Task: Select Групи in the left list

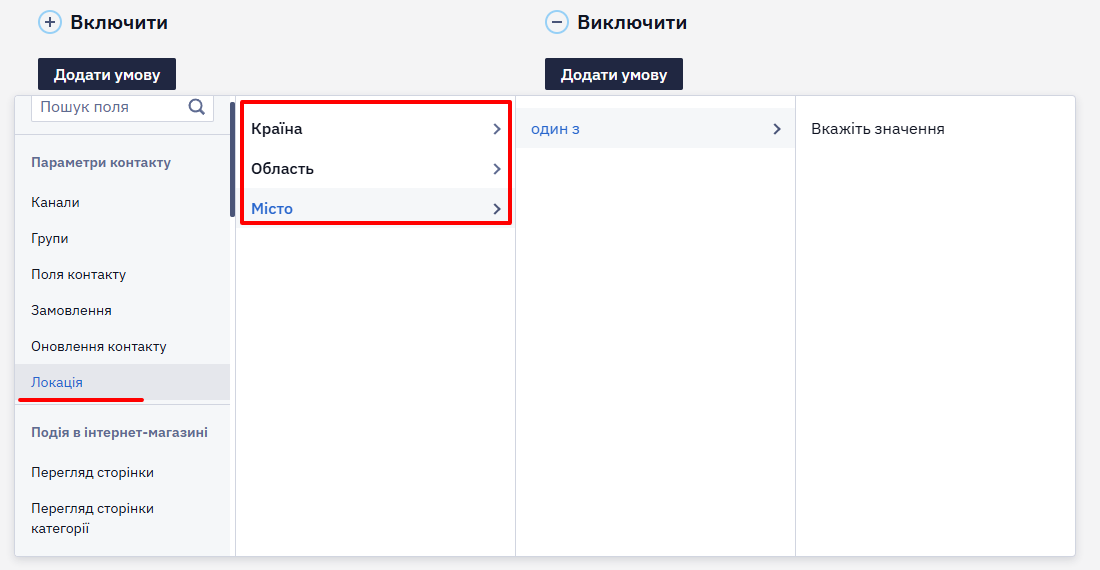Action: (50, 238)
